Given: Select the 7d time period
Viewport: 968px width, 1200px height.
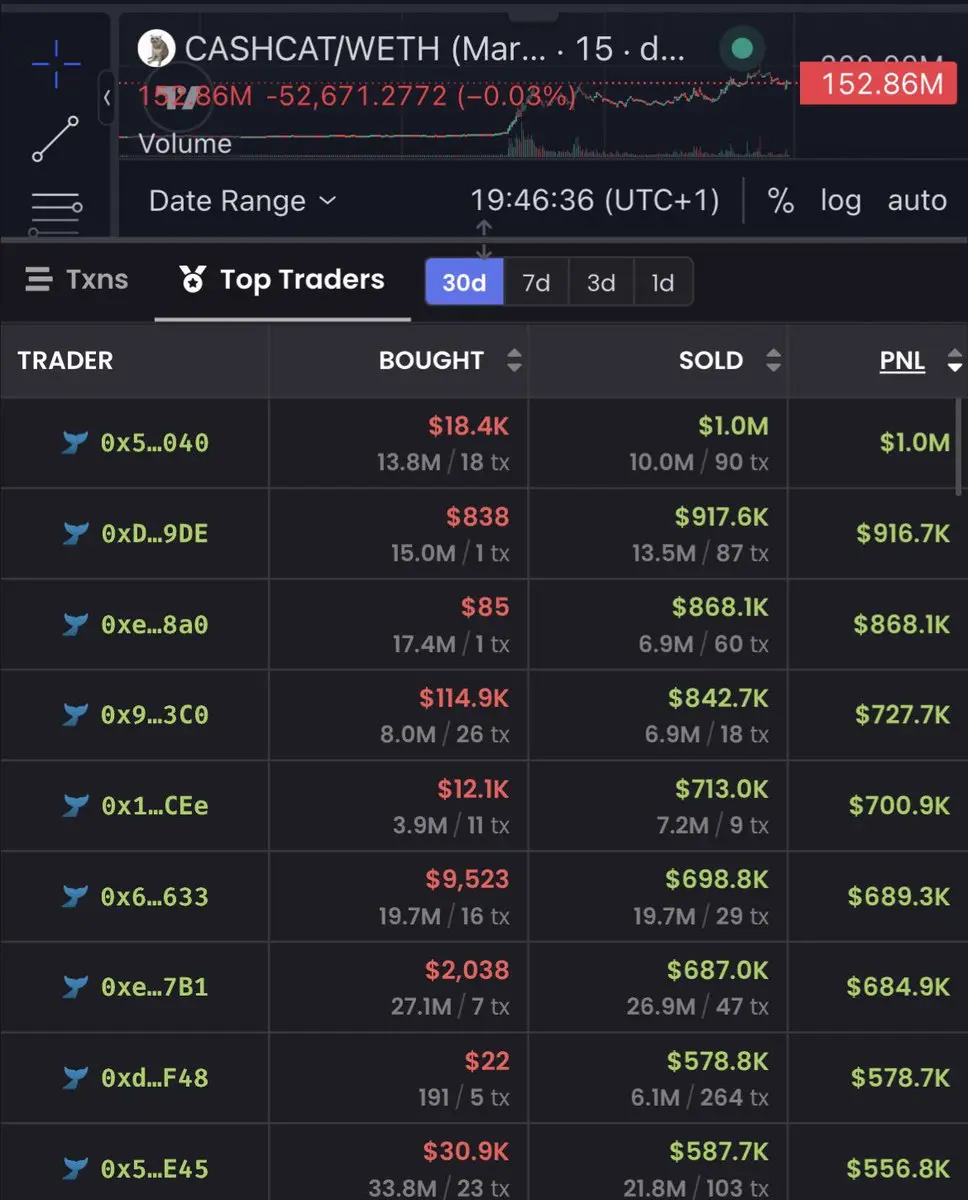Looking at the screenshot, I should (x=537, y=282).
